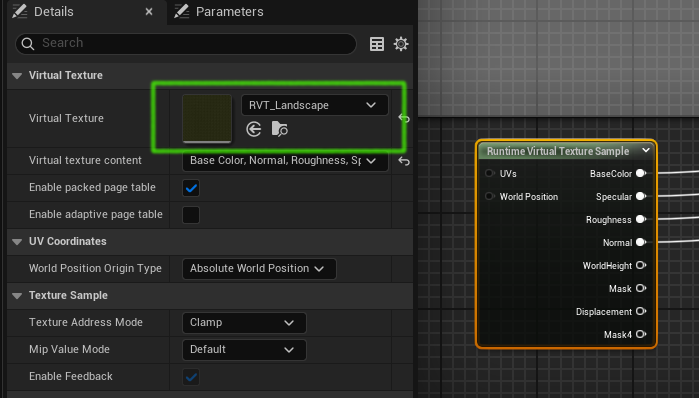Click the Virtual Texture property label
Image resolution: width=699 pixels, height=398 pixels.
[x=66, y=118]
